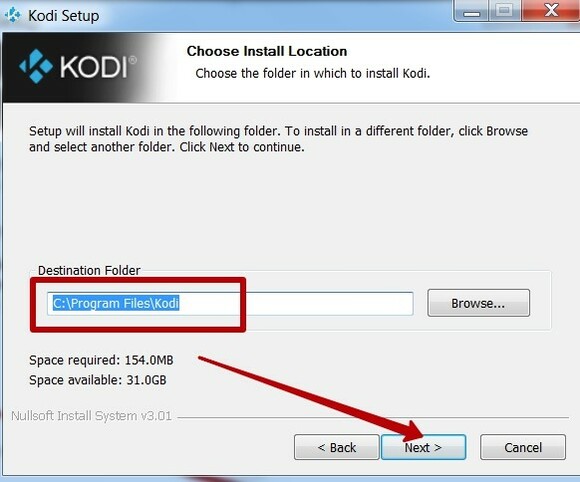Click the 'Choose the folder in which to install Kodi' subtitle

[313, 73]
